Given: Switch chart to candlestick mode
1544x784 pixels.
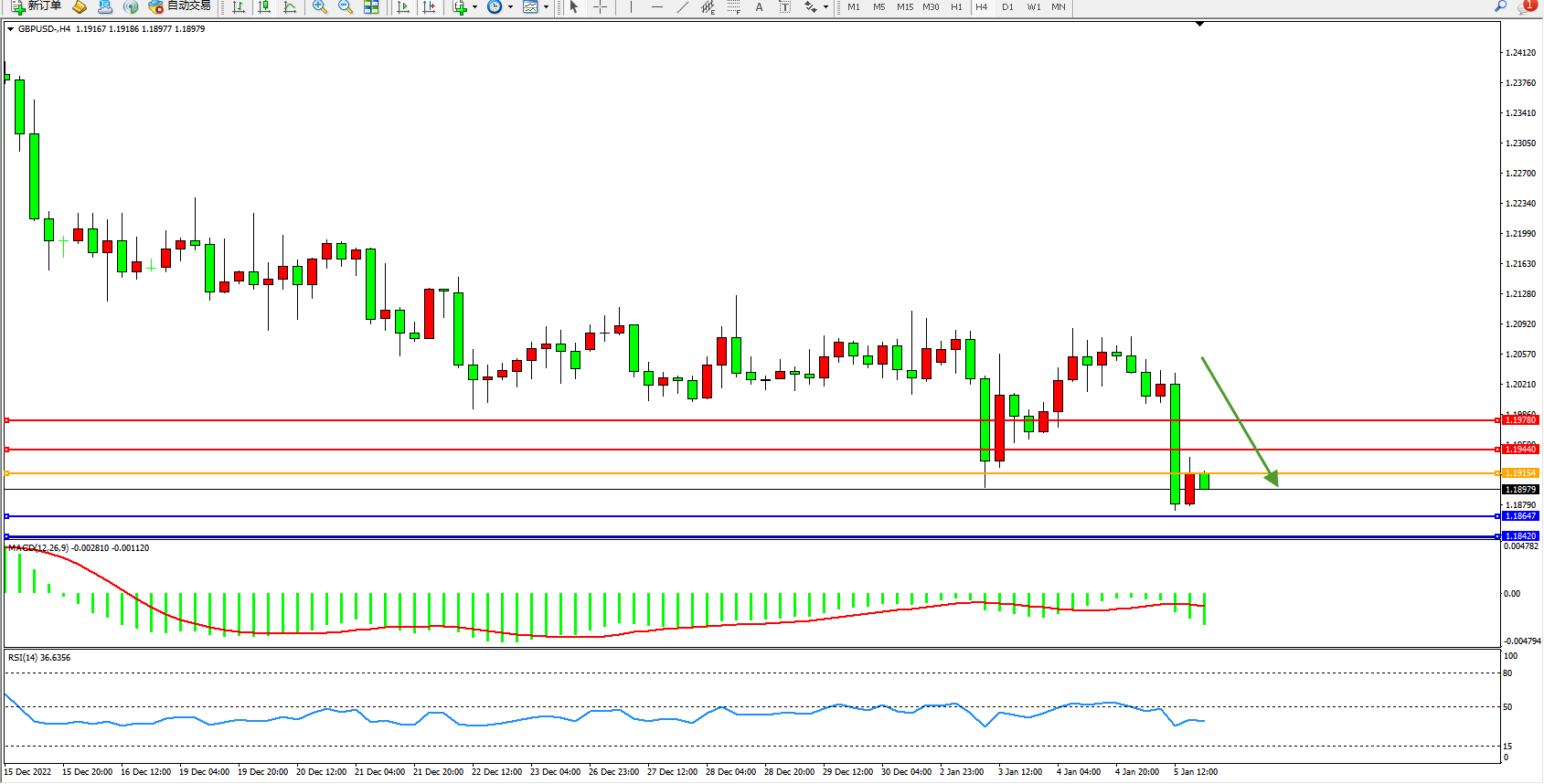Looking at the screenshot, I should point(264,7).
